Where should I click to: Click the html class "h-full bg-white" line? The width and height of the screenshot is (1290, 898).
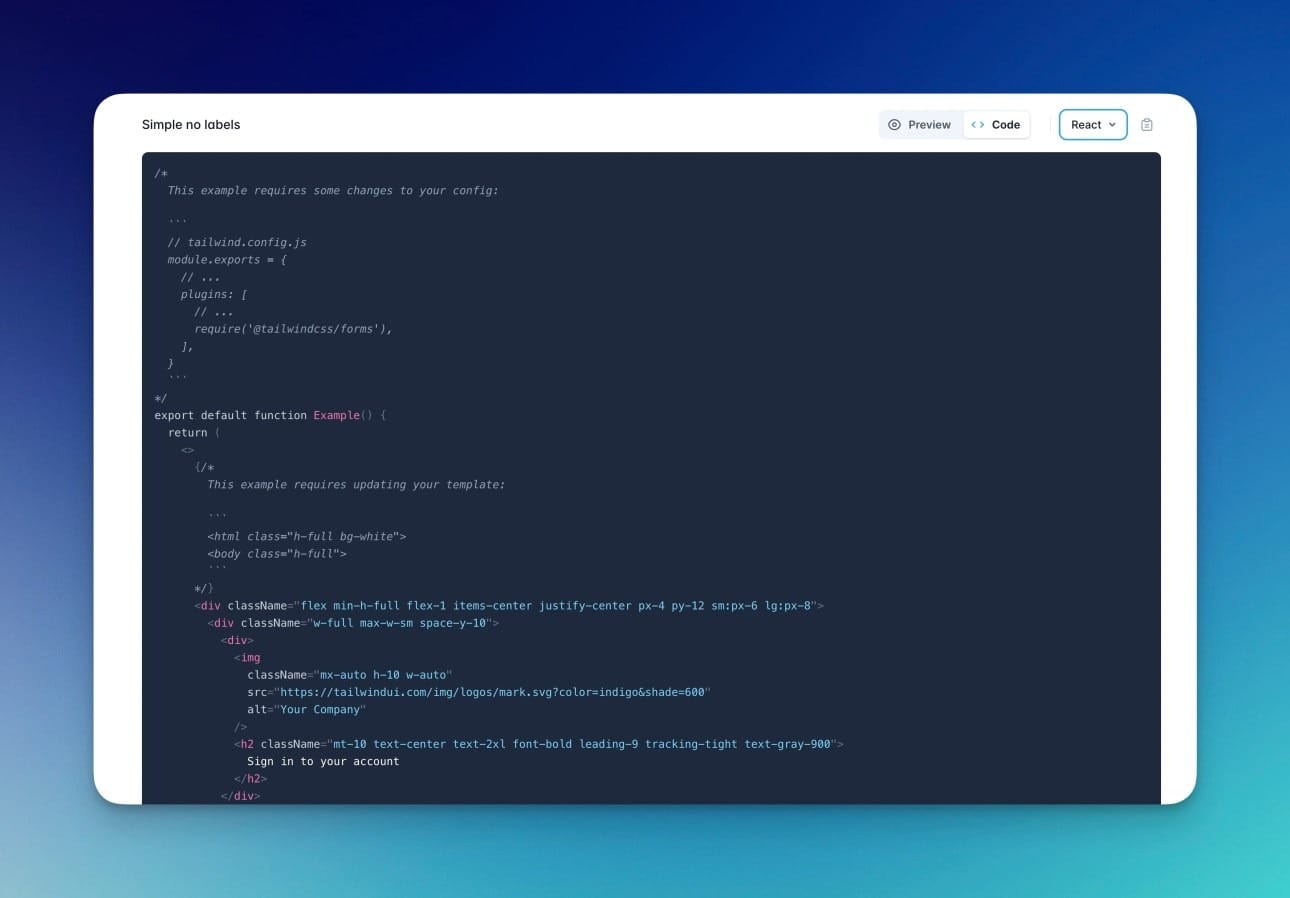pyautogui.click(x=306, y=537)
